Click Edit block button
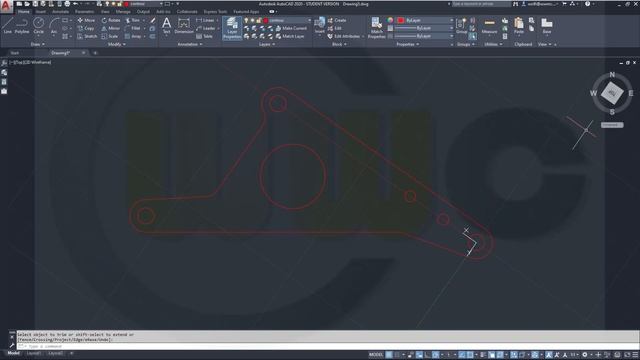Viewport: 640px width, 360px height. [x=334, y=28]
